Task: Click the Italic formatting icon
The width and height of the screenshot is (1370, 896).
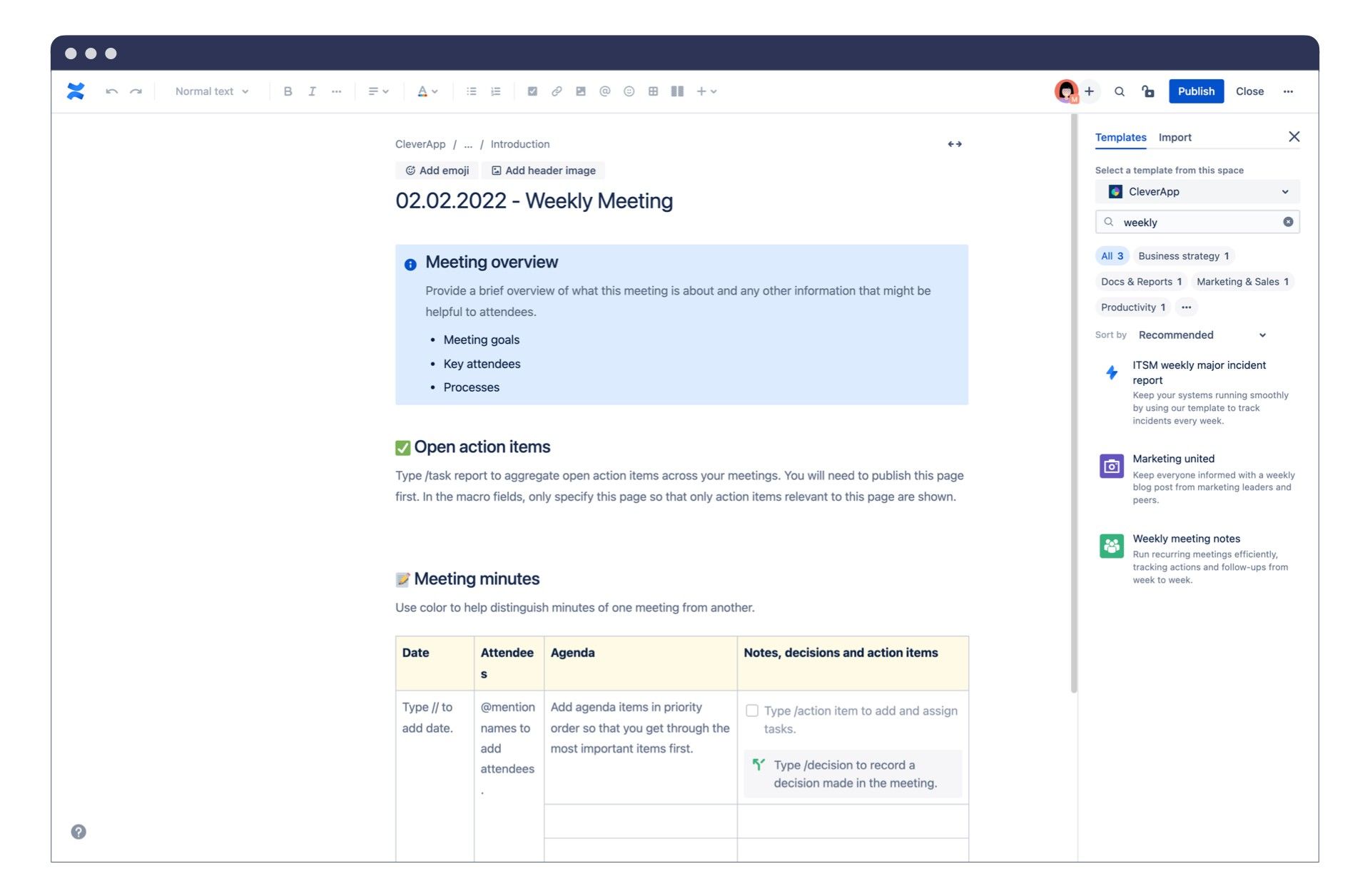Action: (x=311, y=91)
